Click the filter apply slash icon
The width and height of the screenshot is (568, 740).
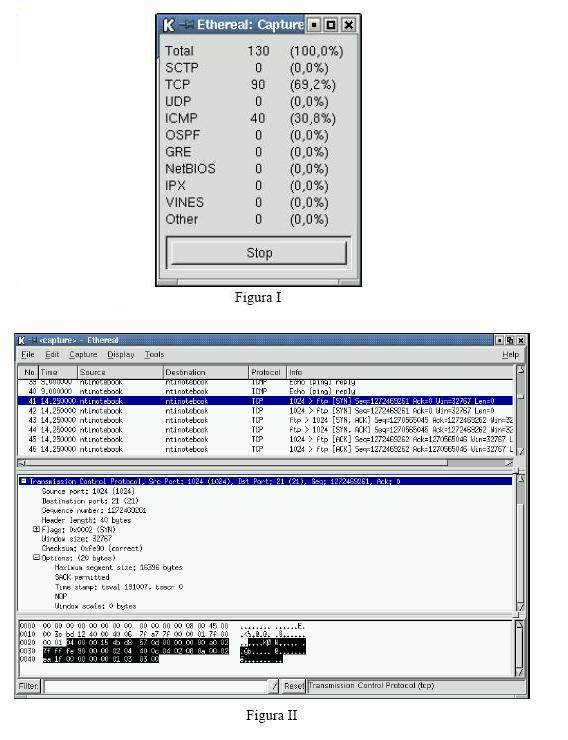274,686
